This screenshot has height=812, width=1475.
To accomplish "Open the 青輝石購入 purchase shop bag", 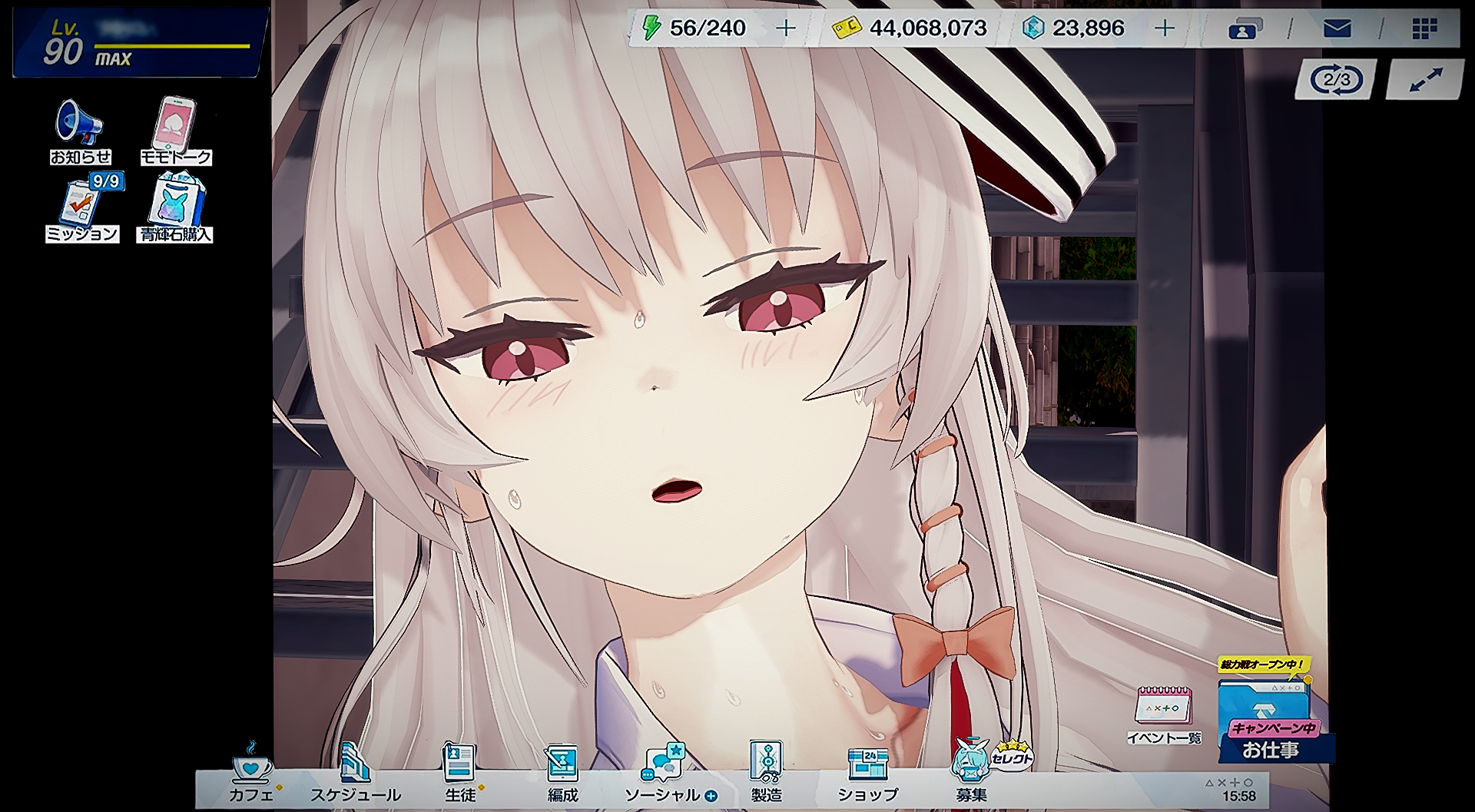I will point(175,207).
